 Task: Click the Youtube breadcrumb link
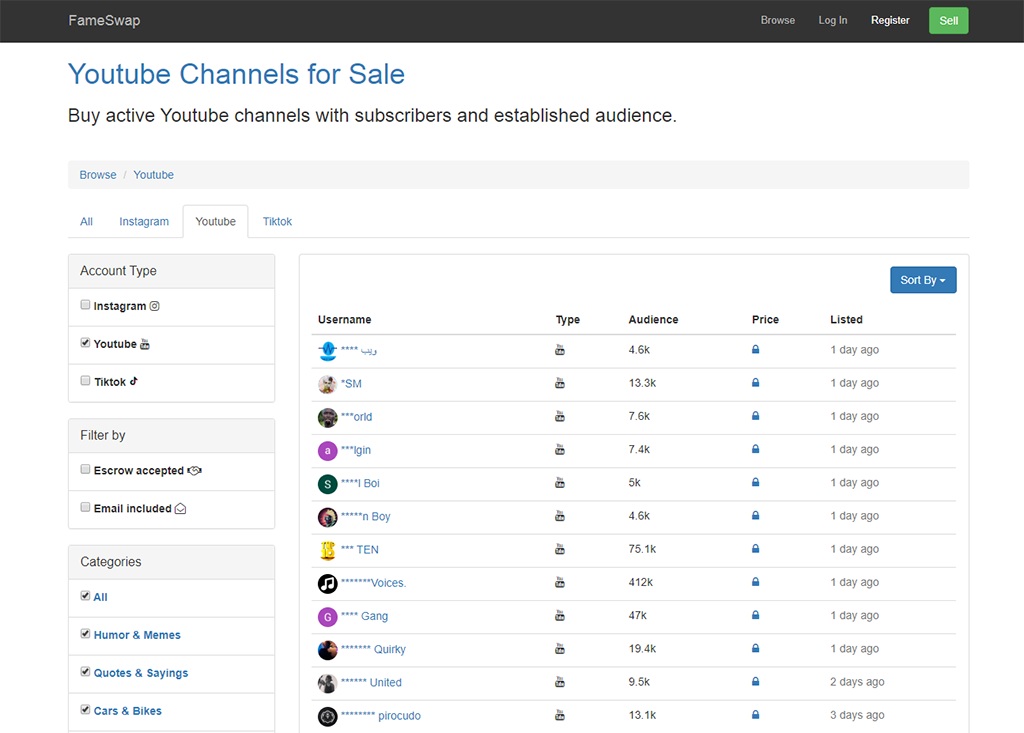(x=153, y=174)
